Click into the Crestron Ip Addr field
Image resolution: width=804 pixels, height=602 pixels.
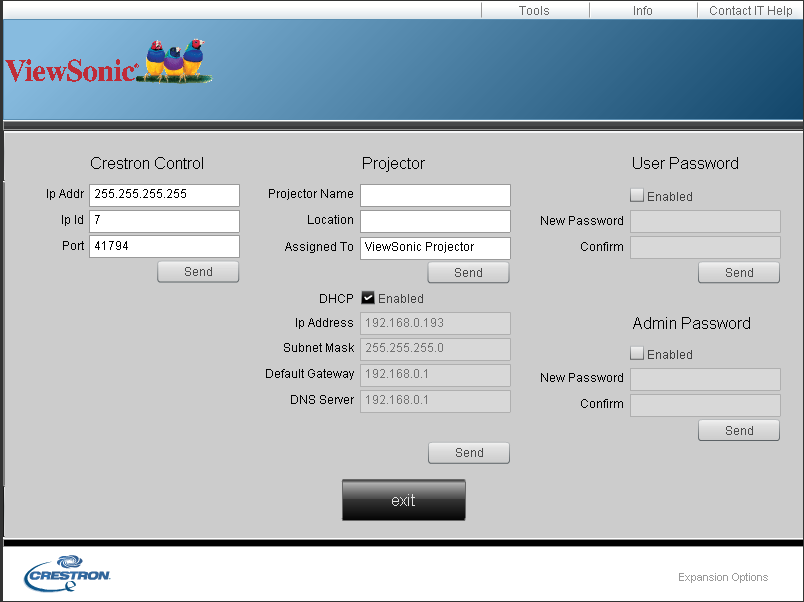tap(164, 195)
